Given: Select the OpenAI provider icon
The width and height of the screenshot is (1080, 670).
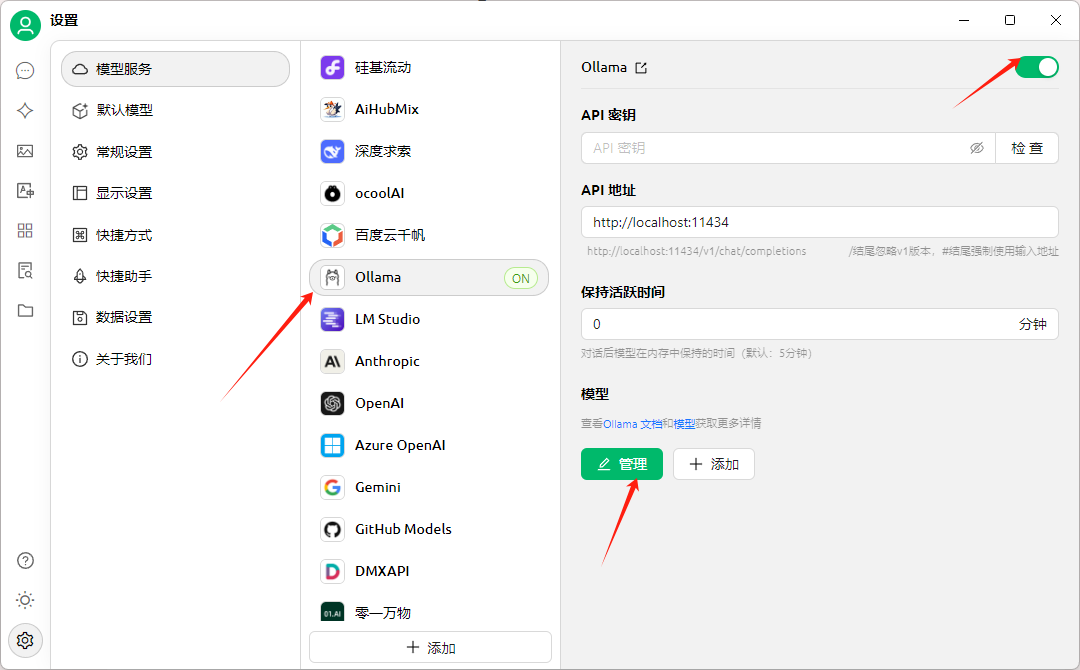Looking at the screenshot, I should coord(333,404).
